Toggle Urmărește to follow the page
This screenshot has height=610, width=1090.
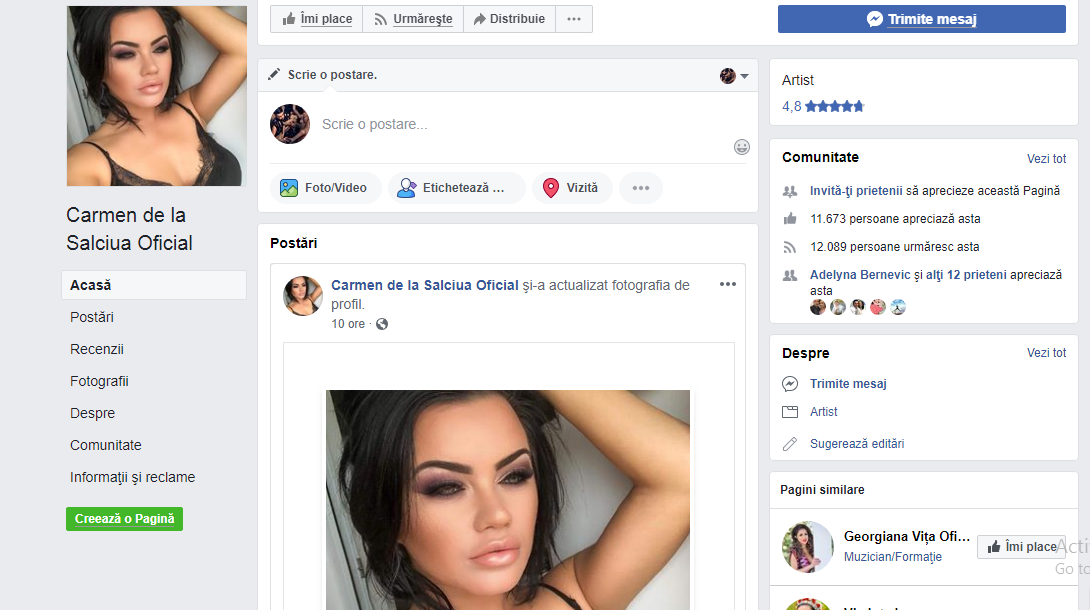[x=412, y=19]
